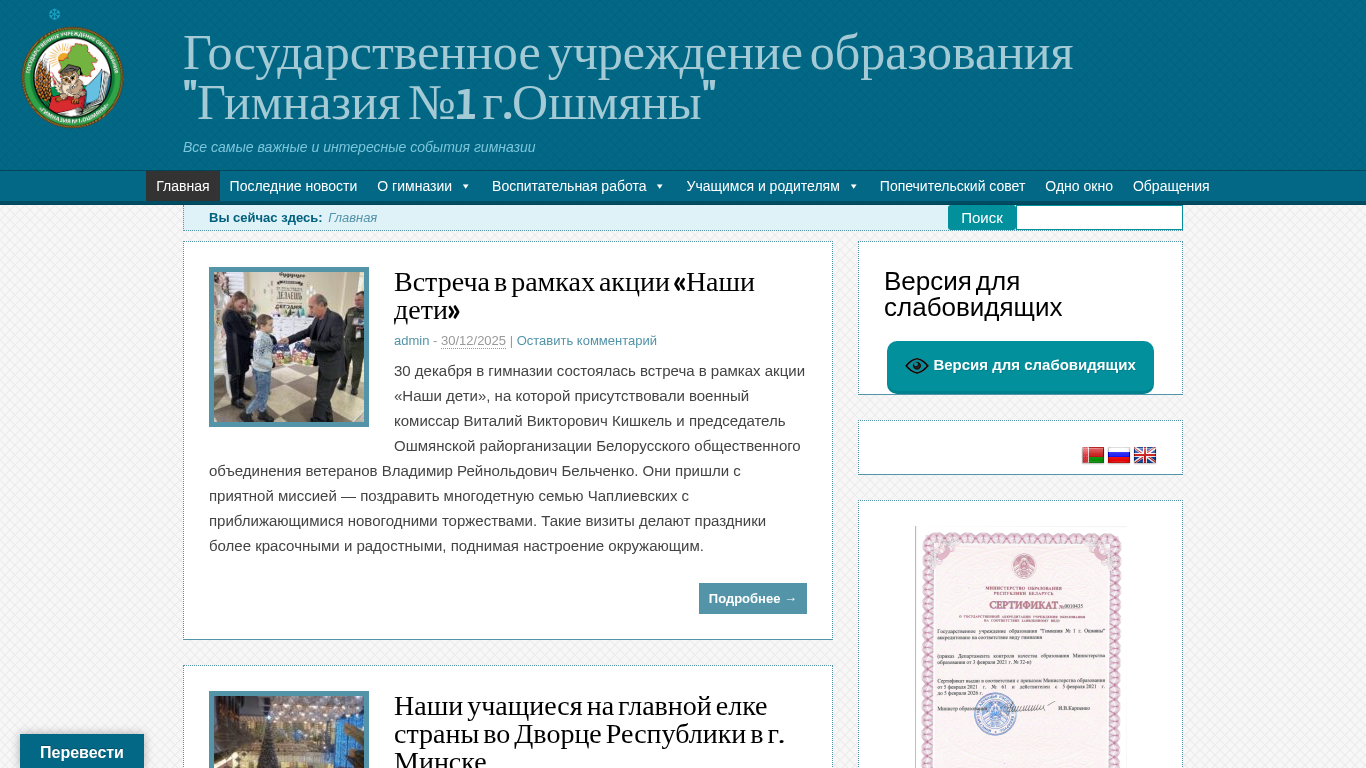Screen dimensions: 1366x768
Task: Click the Поиск search button
Action: (982, 218)
